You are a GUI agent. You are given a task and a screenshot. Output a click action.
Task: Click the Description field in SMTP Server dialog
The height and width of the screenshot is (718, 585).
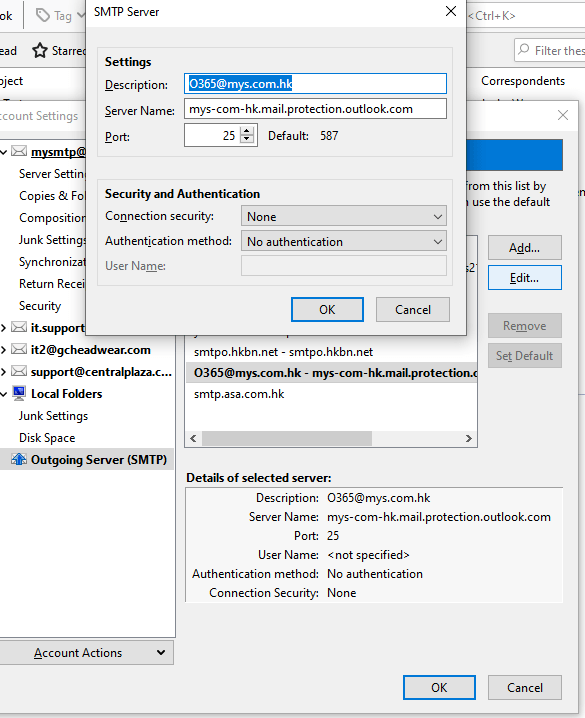[x=315, y=84]
